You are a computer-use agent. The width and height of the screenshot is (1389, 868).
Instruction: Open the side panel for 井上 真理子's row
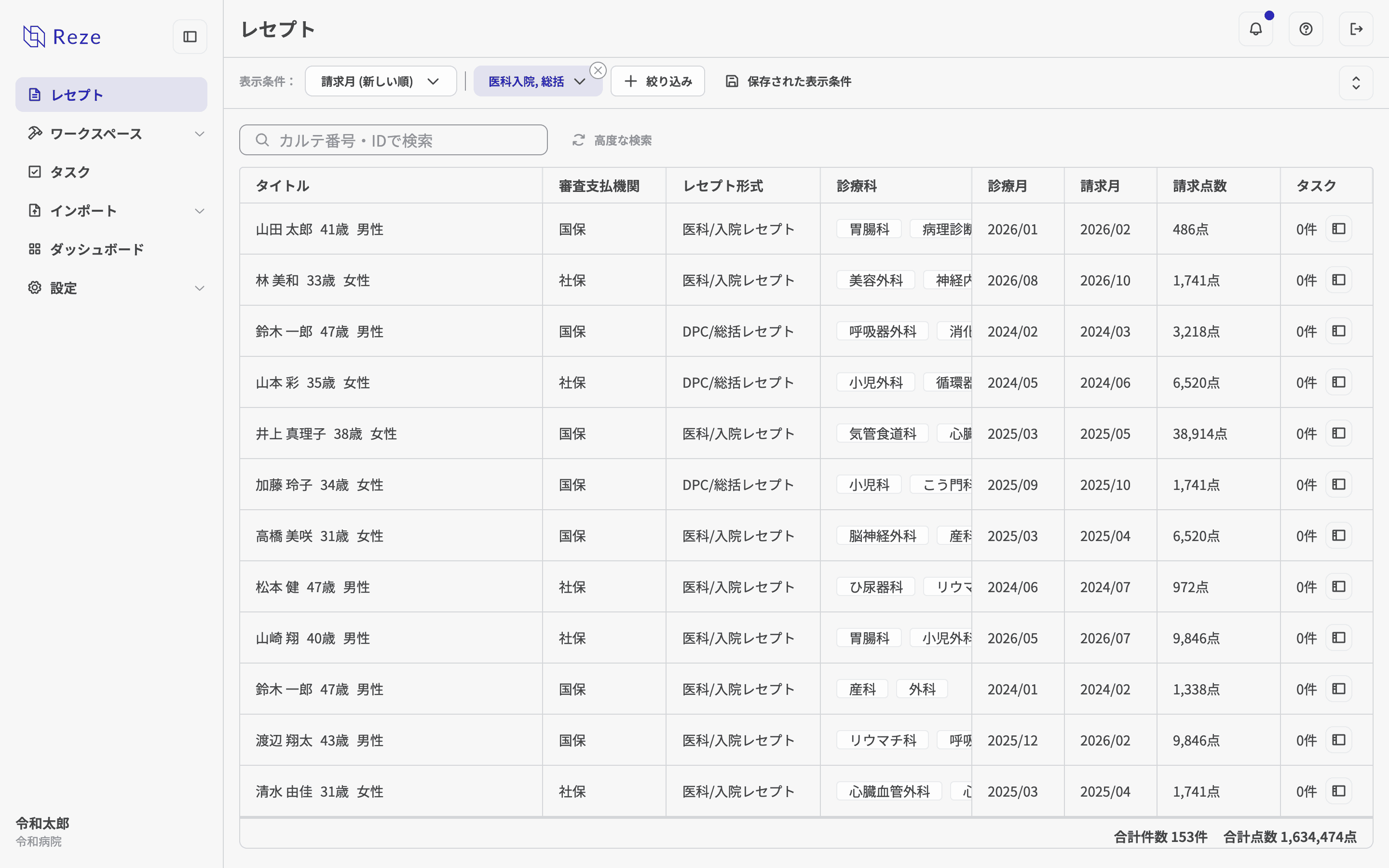point(1338,434)
